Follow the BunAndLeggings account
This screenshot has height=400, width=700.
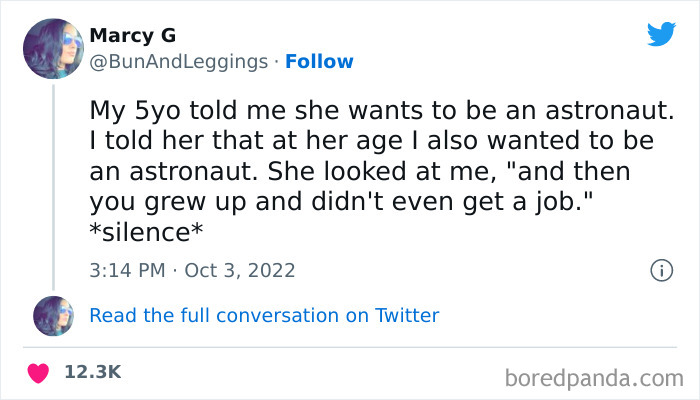tap(319, 61)
